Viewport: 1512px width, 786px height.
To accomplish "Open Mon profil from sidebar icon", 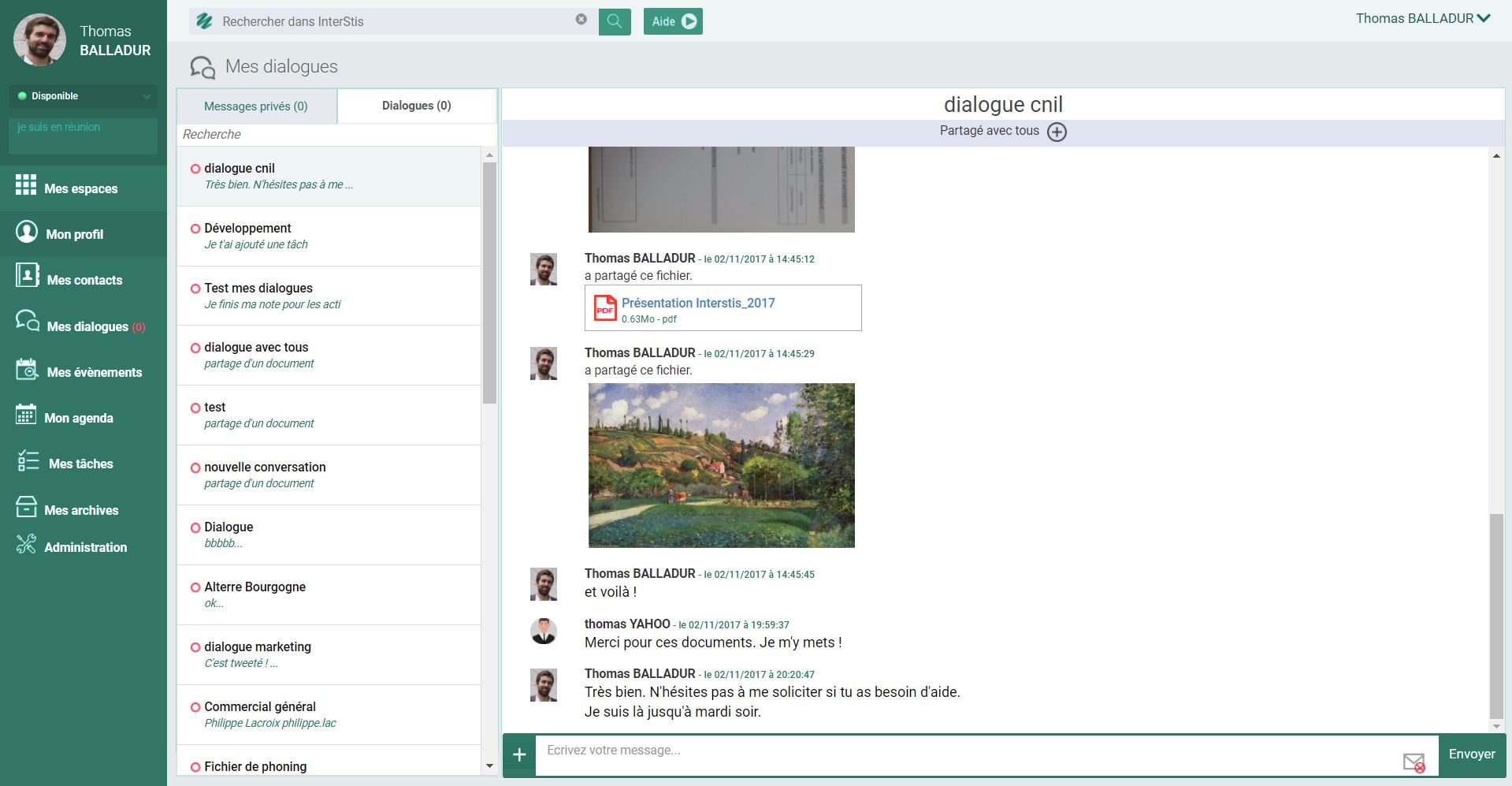I will (x=27, y=231).
